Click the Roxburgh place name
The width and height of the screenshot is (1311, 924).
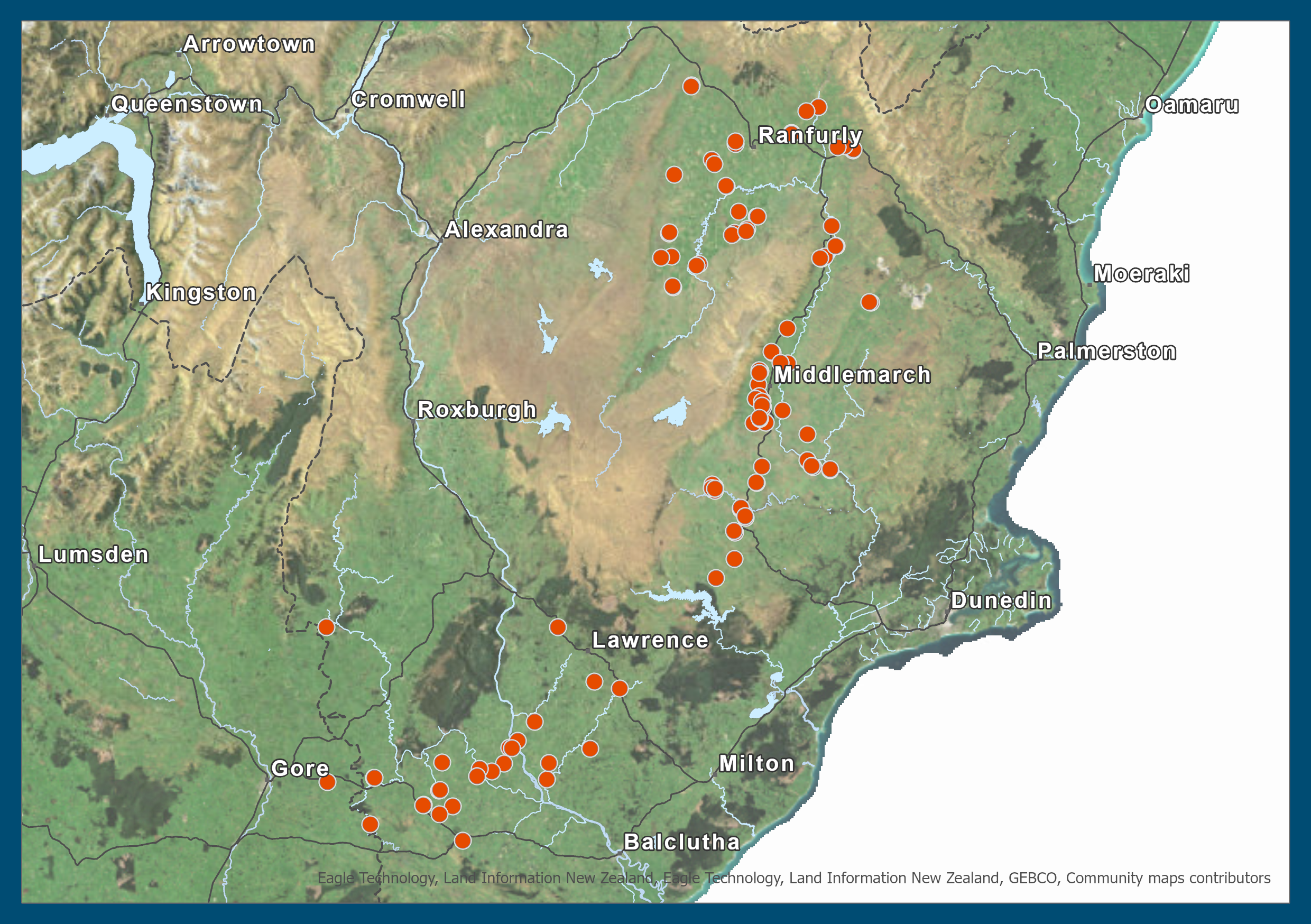coord(477,410)
